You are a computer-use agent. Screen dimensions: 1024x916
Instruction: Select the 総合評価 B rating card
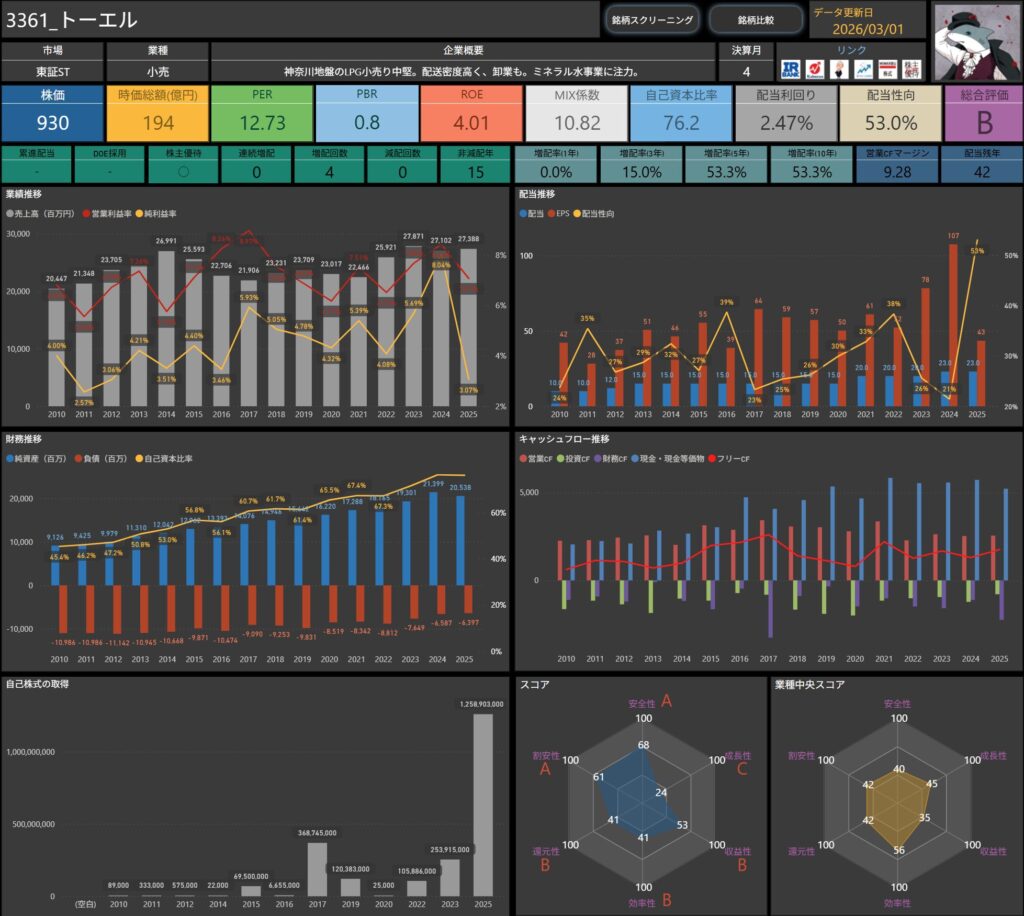[982, 114]
